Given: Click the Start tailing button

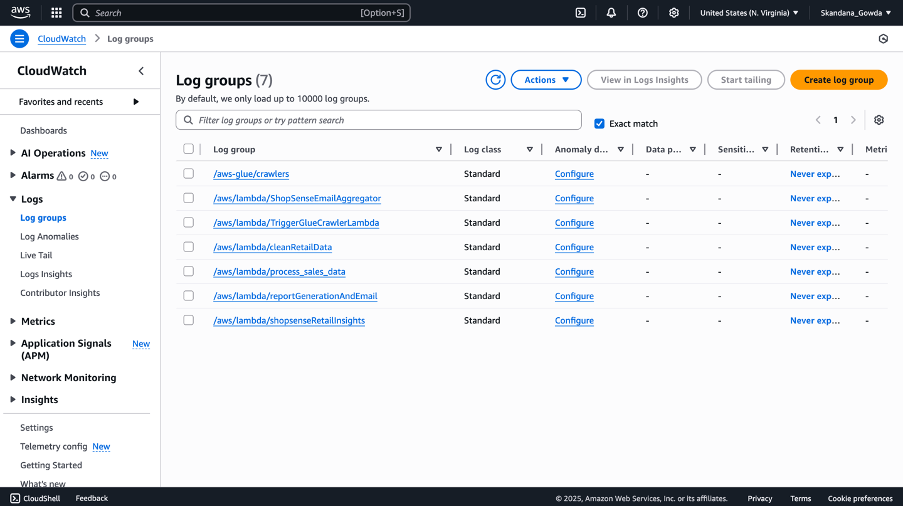Looking at the screenshot, I should click(x=746, y=80).
